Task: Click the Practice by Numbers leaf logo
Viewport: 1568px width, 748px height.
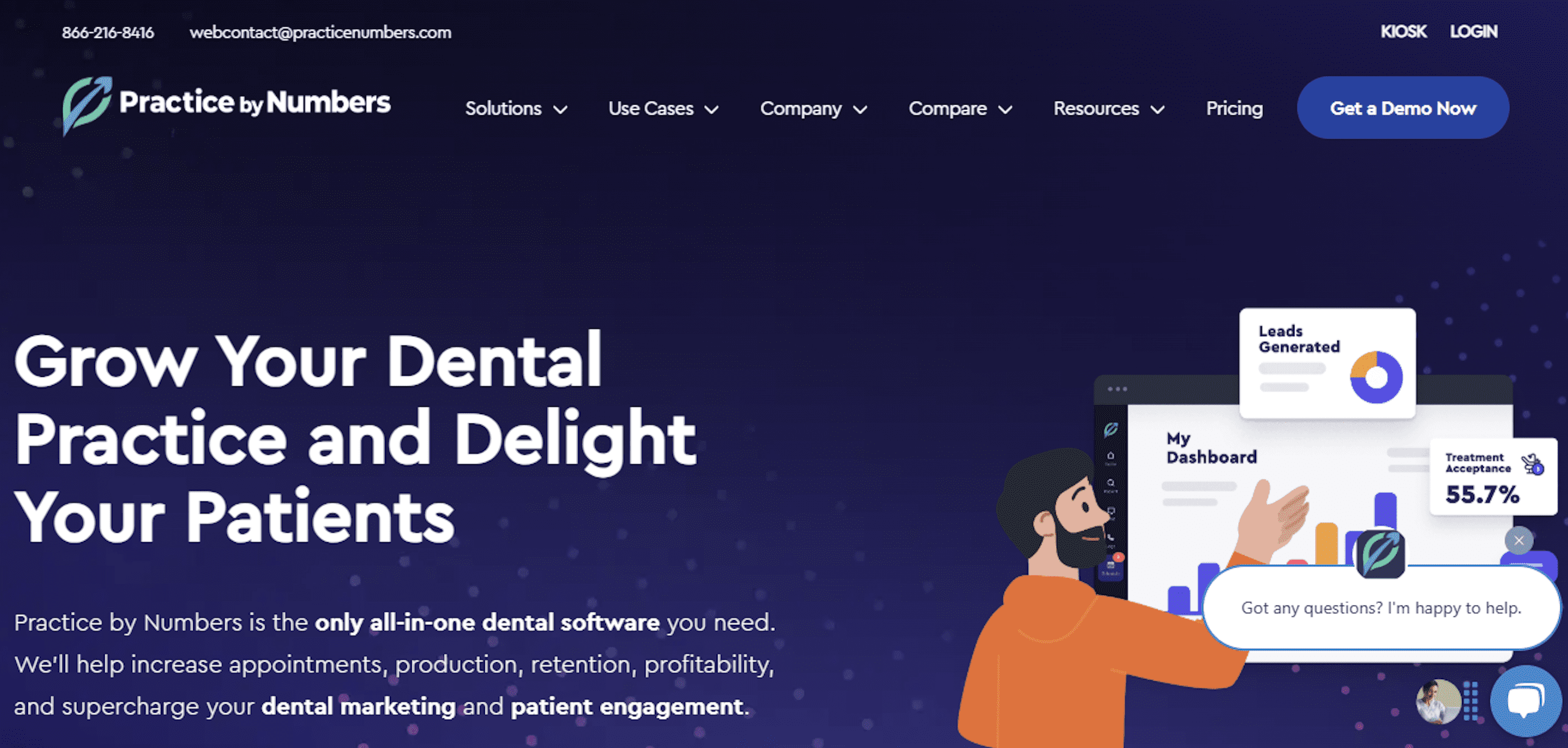Action: (87, 105)
